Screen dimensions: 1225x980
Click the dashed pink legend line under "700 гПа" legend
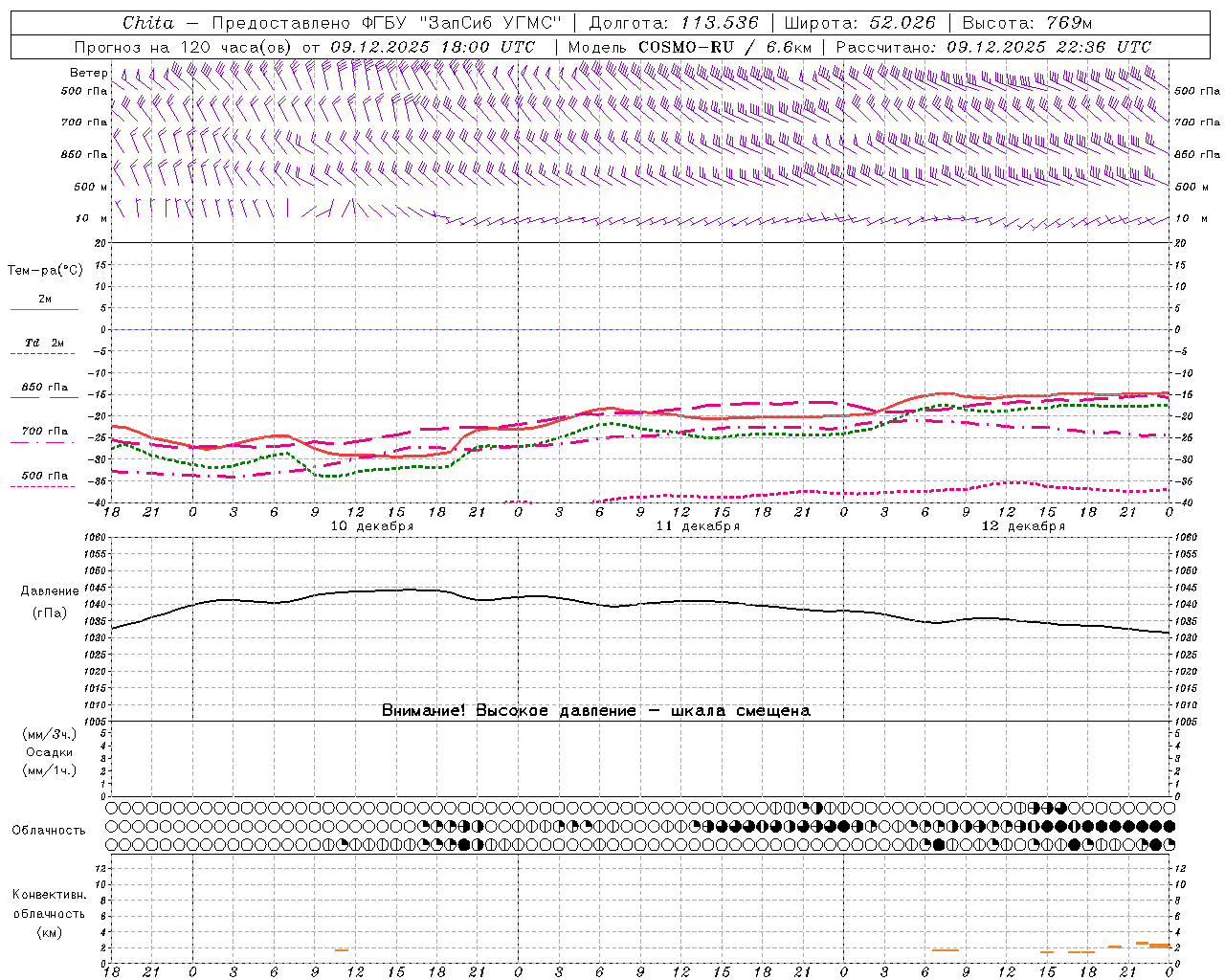43,442
